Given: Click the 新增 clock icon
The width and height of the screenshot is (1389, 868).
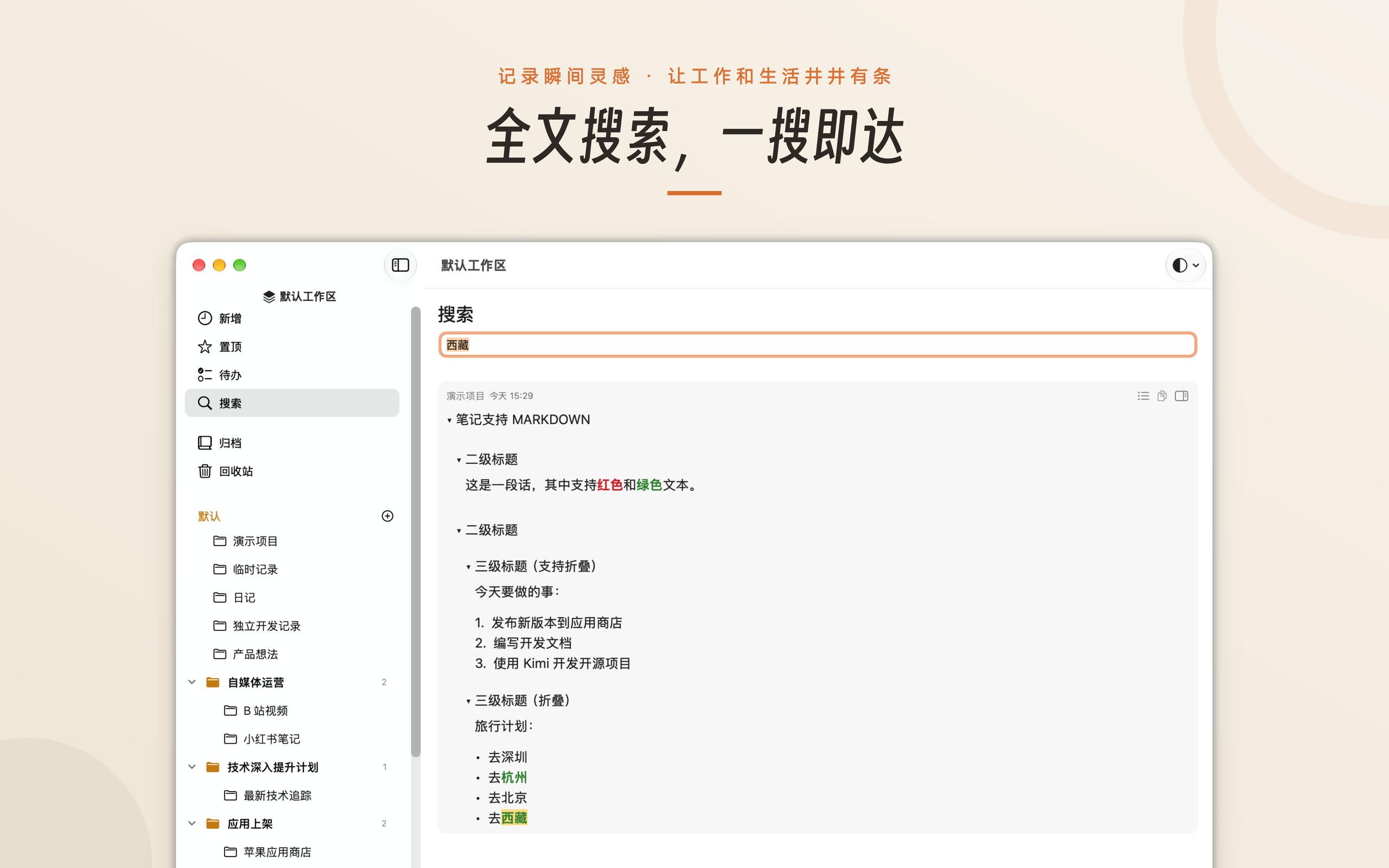Looking at the screenshot, I should (205, 318).
